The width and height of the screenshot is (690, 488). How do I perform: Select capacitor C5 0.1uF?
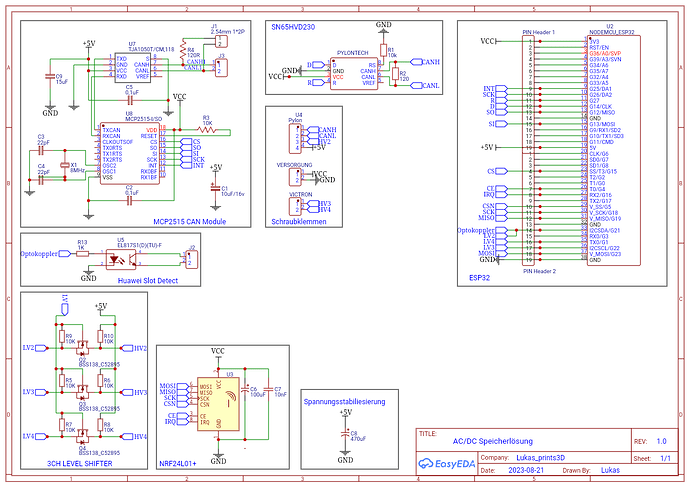(130, 101)
